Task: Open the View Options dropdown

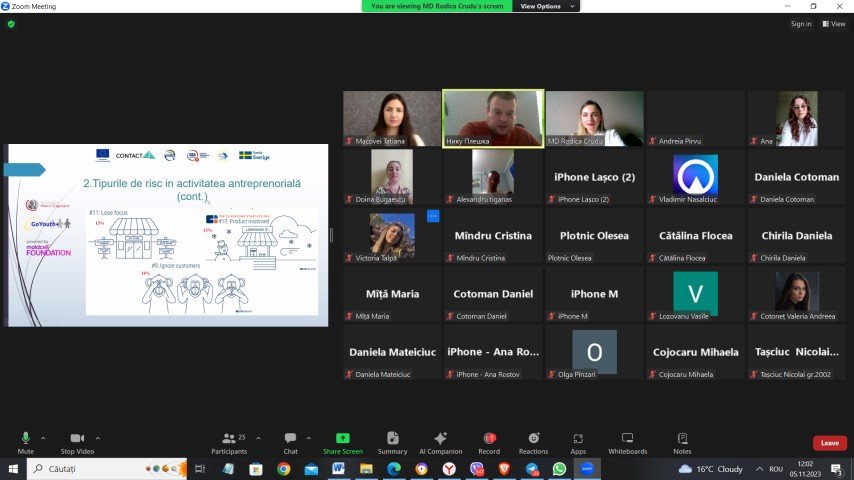Action: (546, 6)
